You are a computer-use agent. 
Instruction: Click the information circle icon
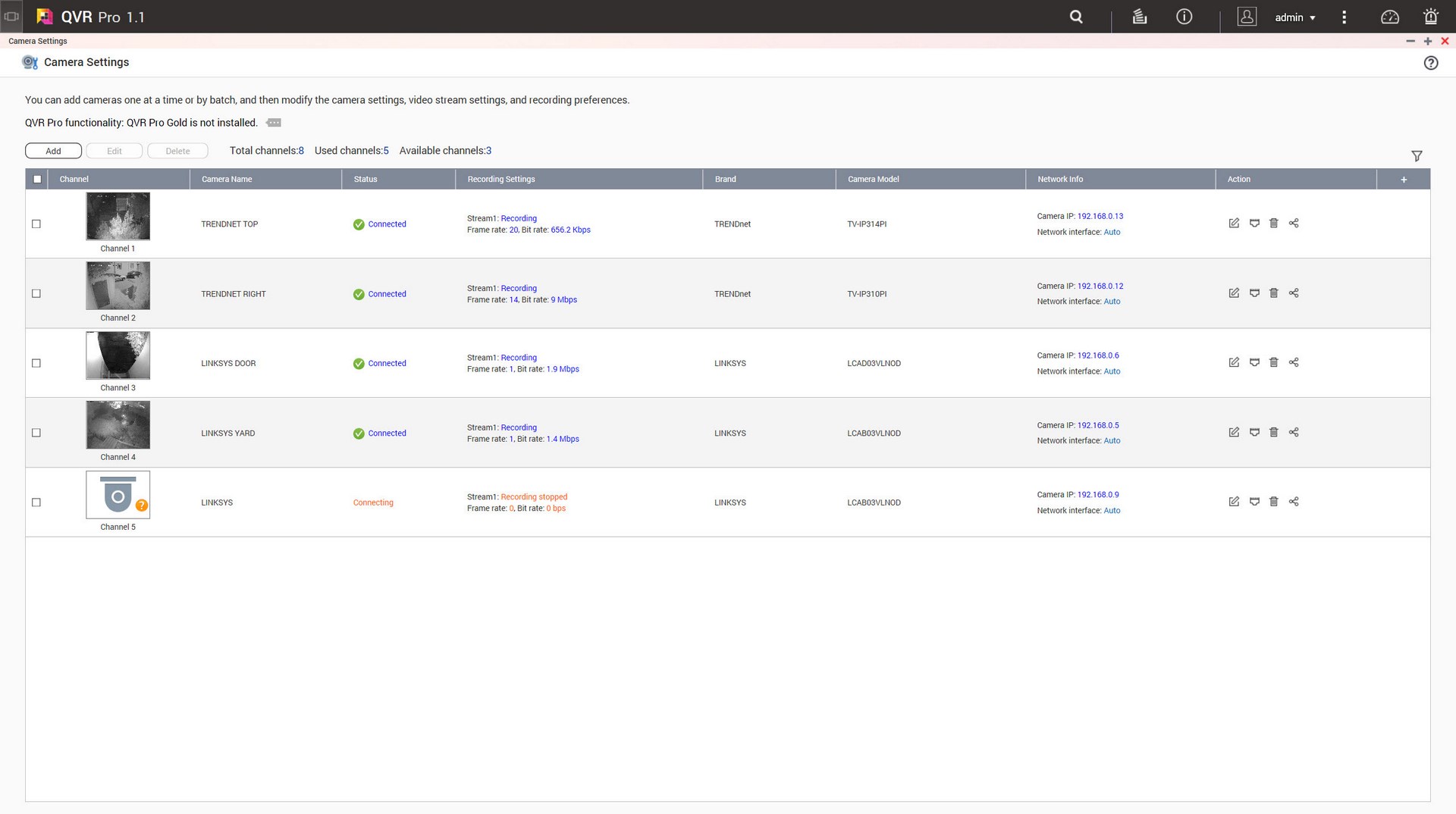point(1184,17)
